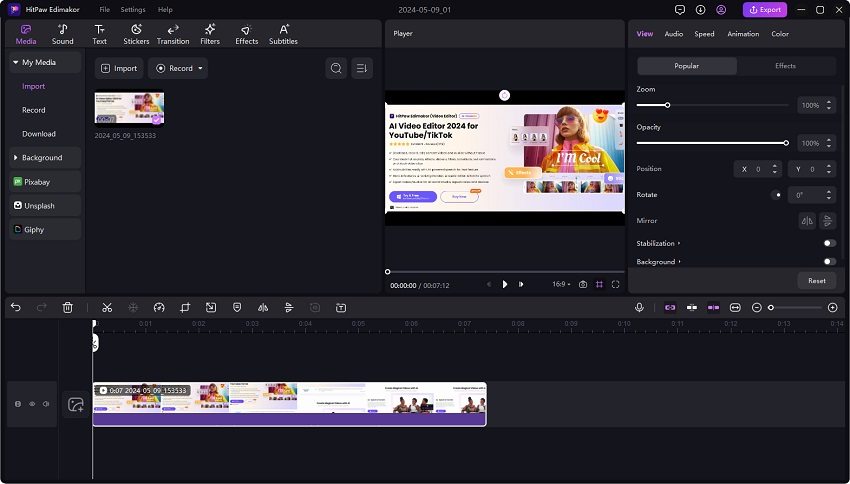Screen dimensions: 850x484
Task: Adjust the Opacity percentage stepper
Action: click(829, 143)
